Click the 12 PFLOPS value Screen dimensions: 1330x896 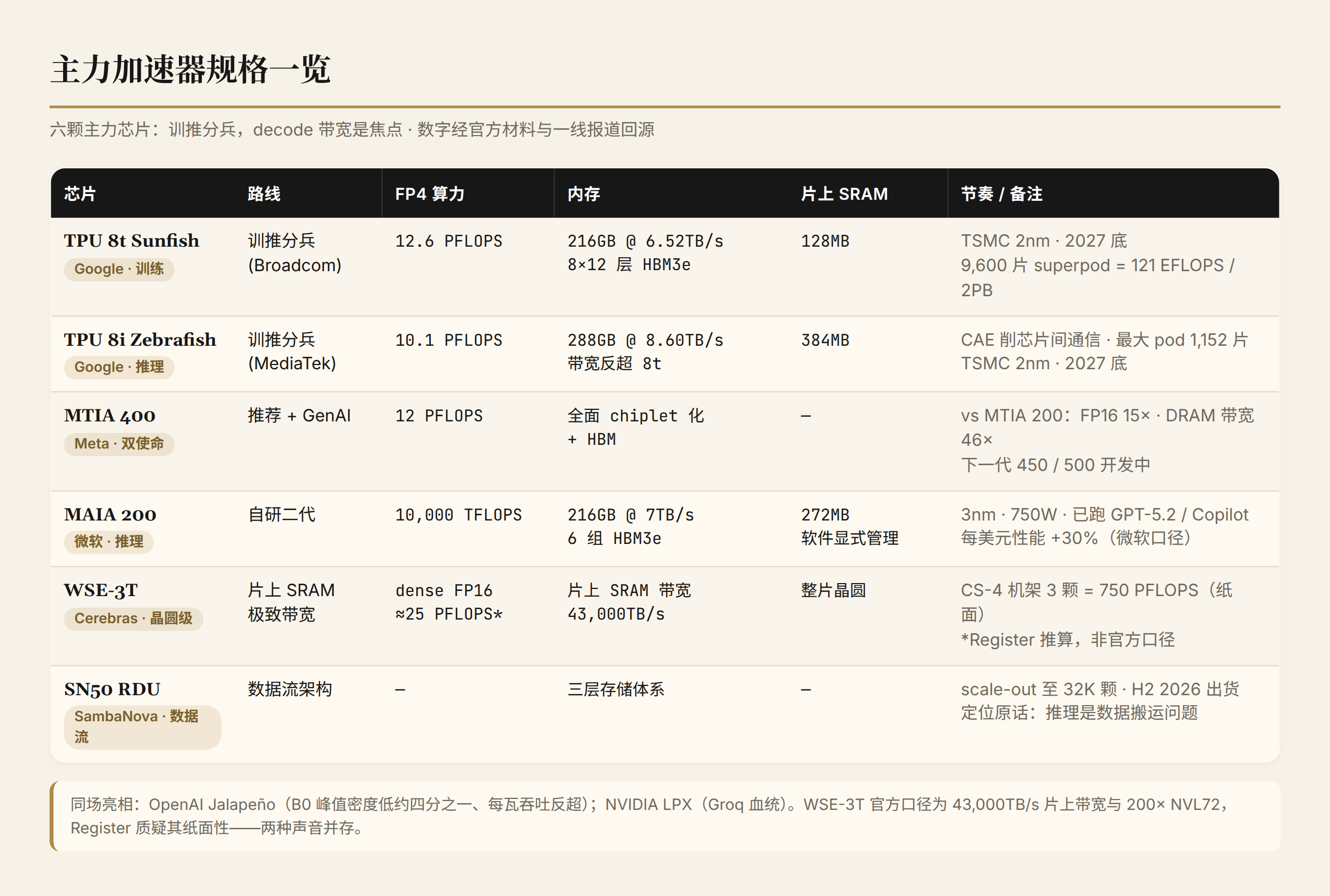[x=439, y=416]
